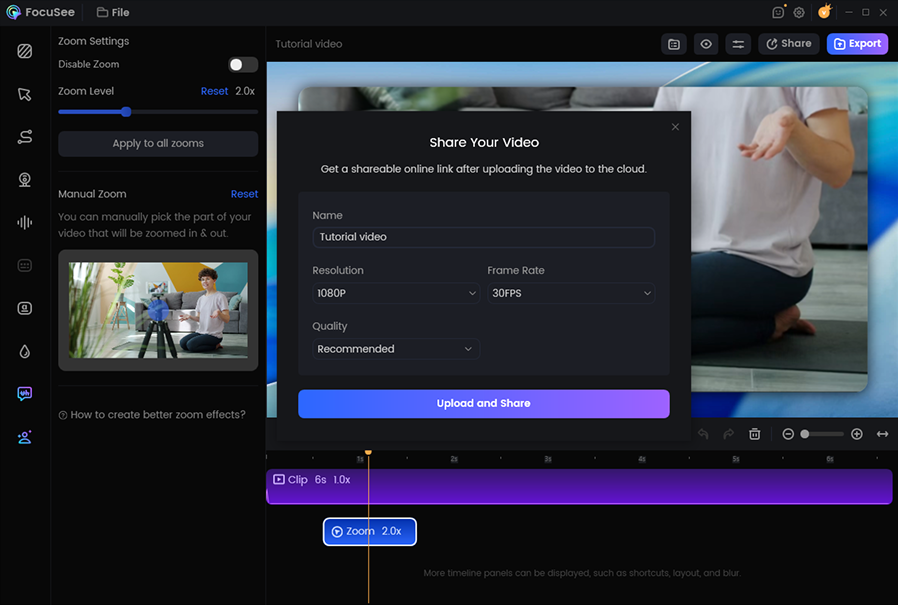Click the Name field containing Tutorial video
The height and width of the screenshot is (605, 898).
(x=483, y=237)
